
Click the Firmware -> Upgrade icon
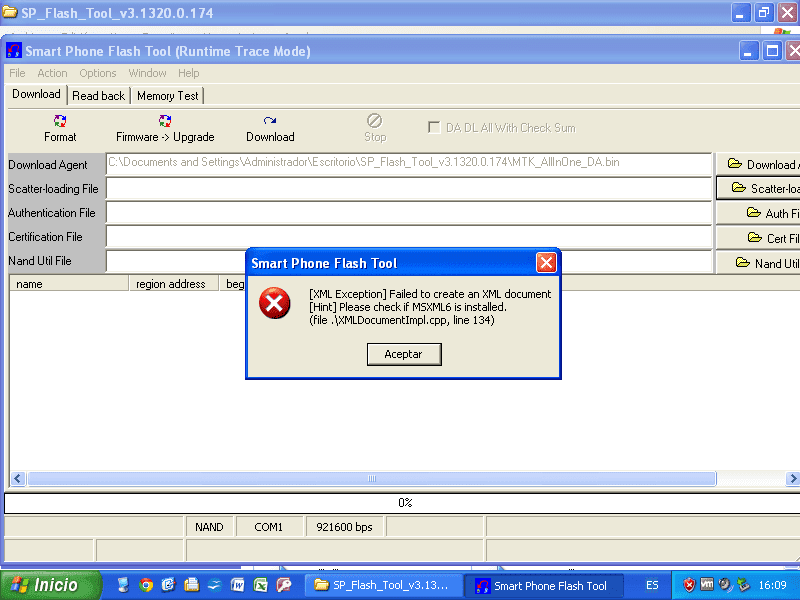pos(165,120)
